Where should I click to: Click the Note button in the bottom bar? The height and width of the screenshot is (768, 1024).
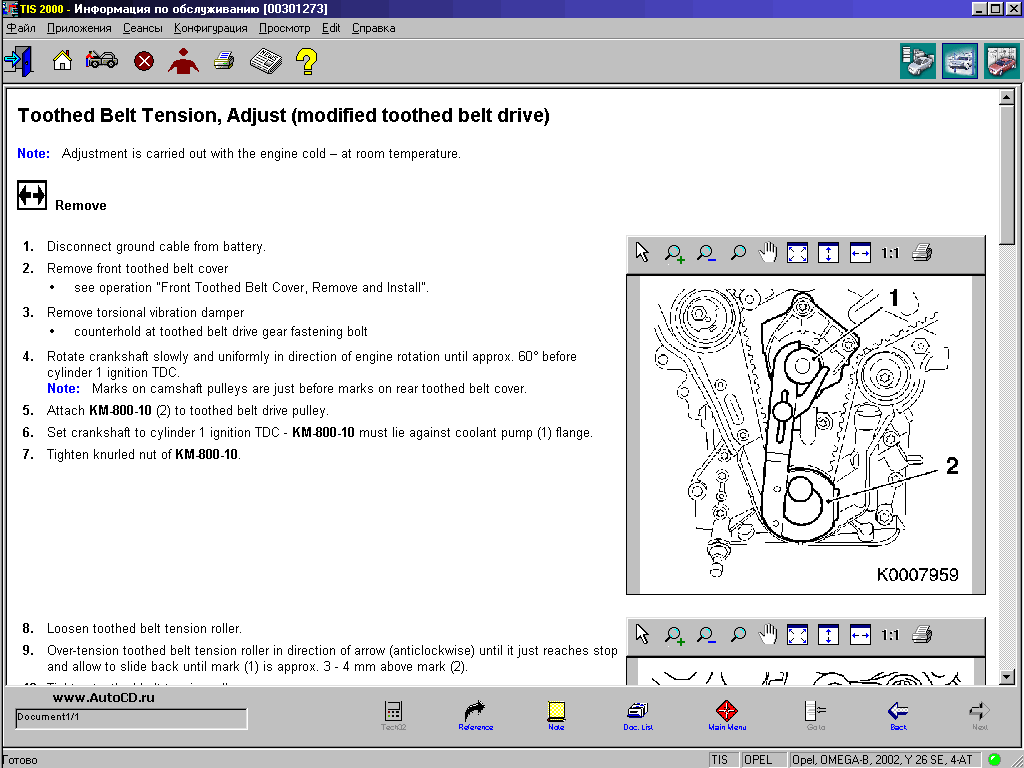click(x=556, y=715)
